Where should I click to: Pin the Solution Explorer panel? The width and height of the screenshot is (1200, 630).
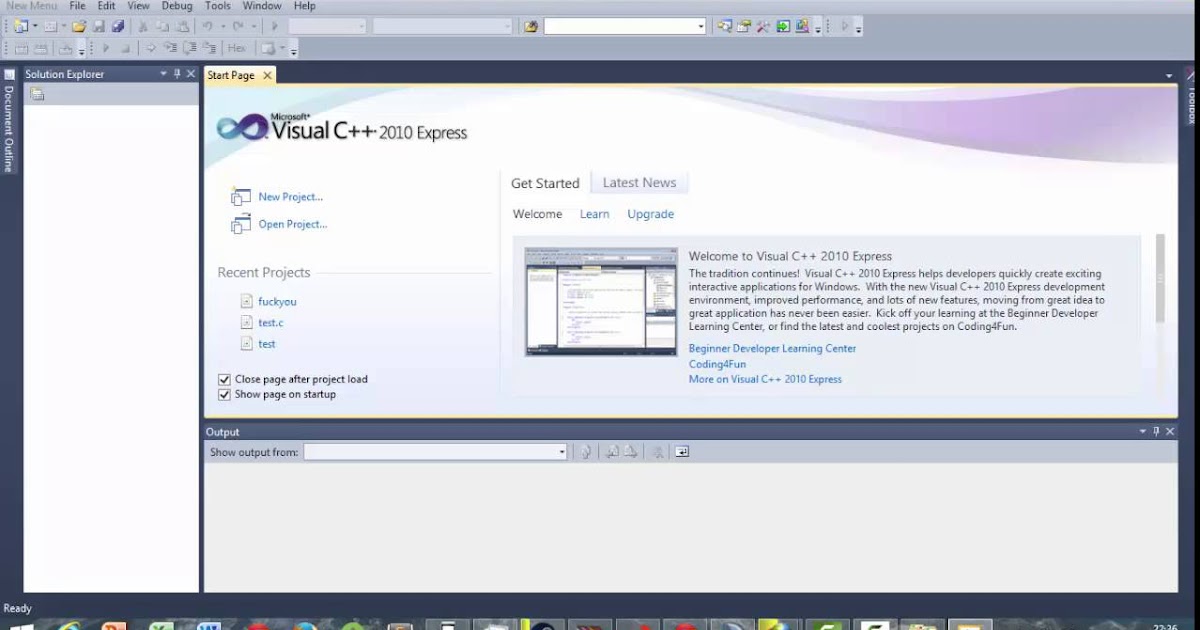click(x=177, y=74)
